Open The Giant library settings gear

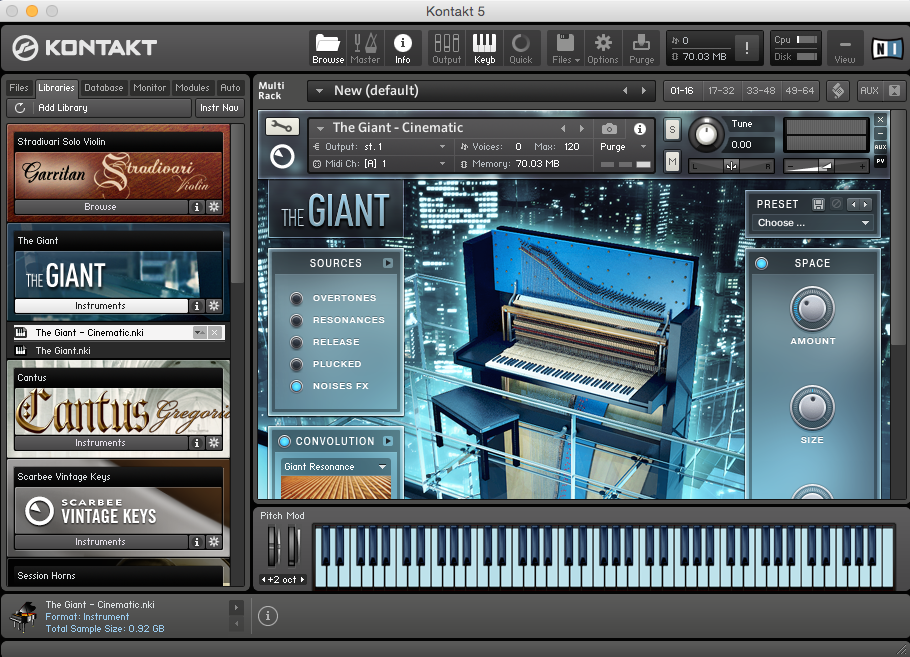[x=214, y=306]
